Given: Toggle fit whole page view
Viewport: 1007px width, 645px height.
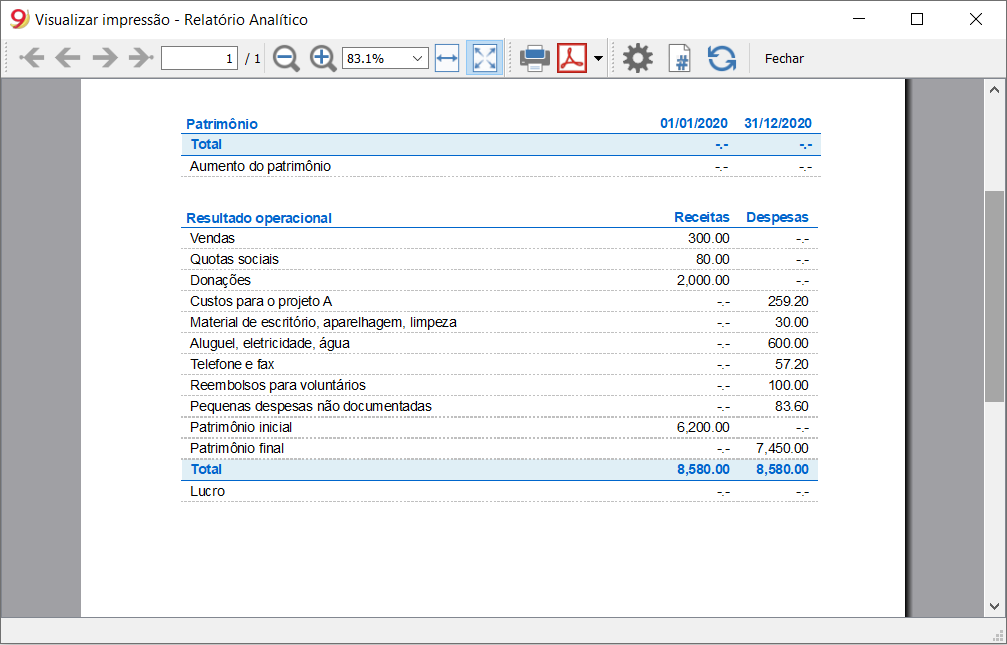Looking at the screenshot, I should point(484,58).
